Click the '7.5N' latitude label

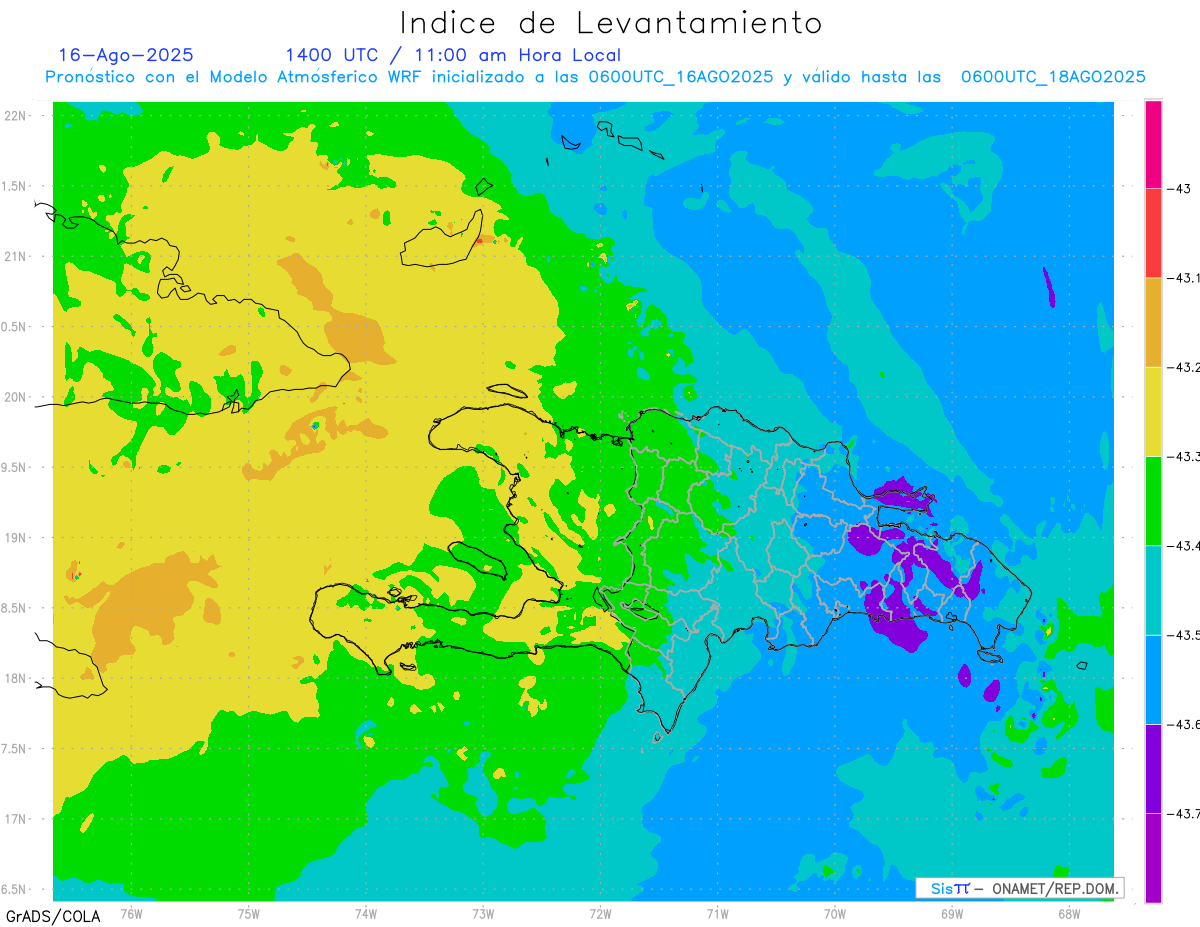(x=14, y=749)
